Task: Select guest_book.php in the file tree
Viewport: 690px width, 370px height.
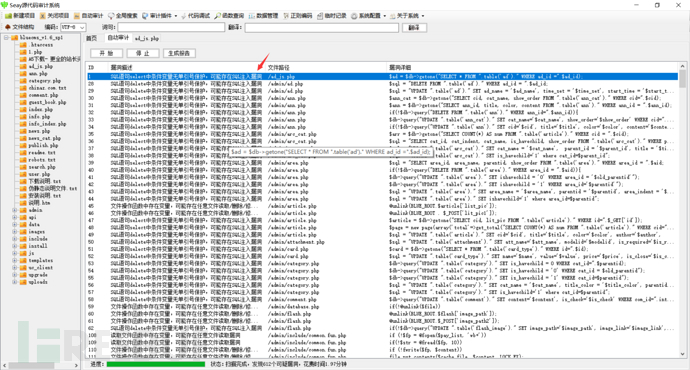Action: (x=47, y=103)
